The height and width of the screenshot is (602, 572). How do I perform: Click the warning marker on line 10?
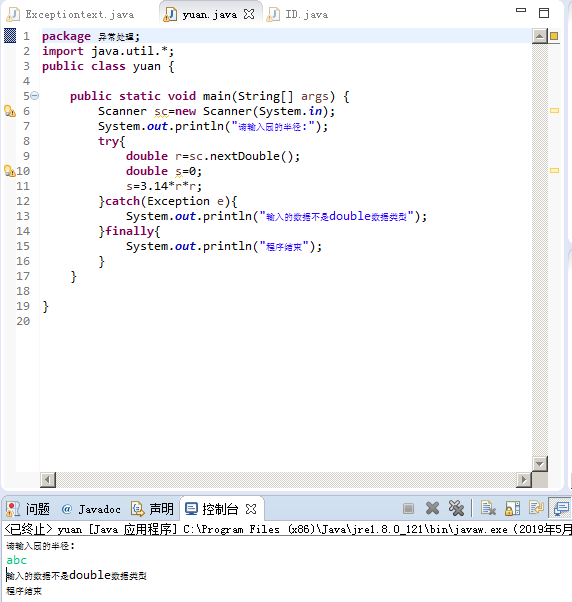point(9,171)
